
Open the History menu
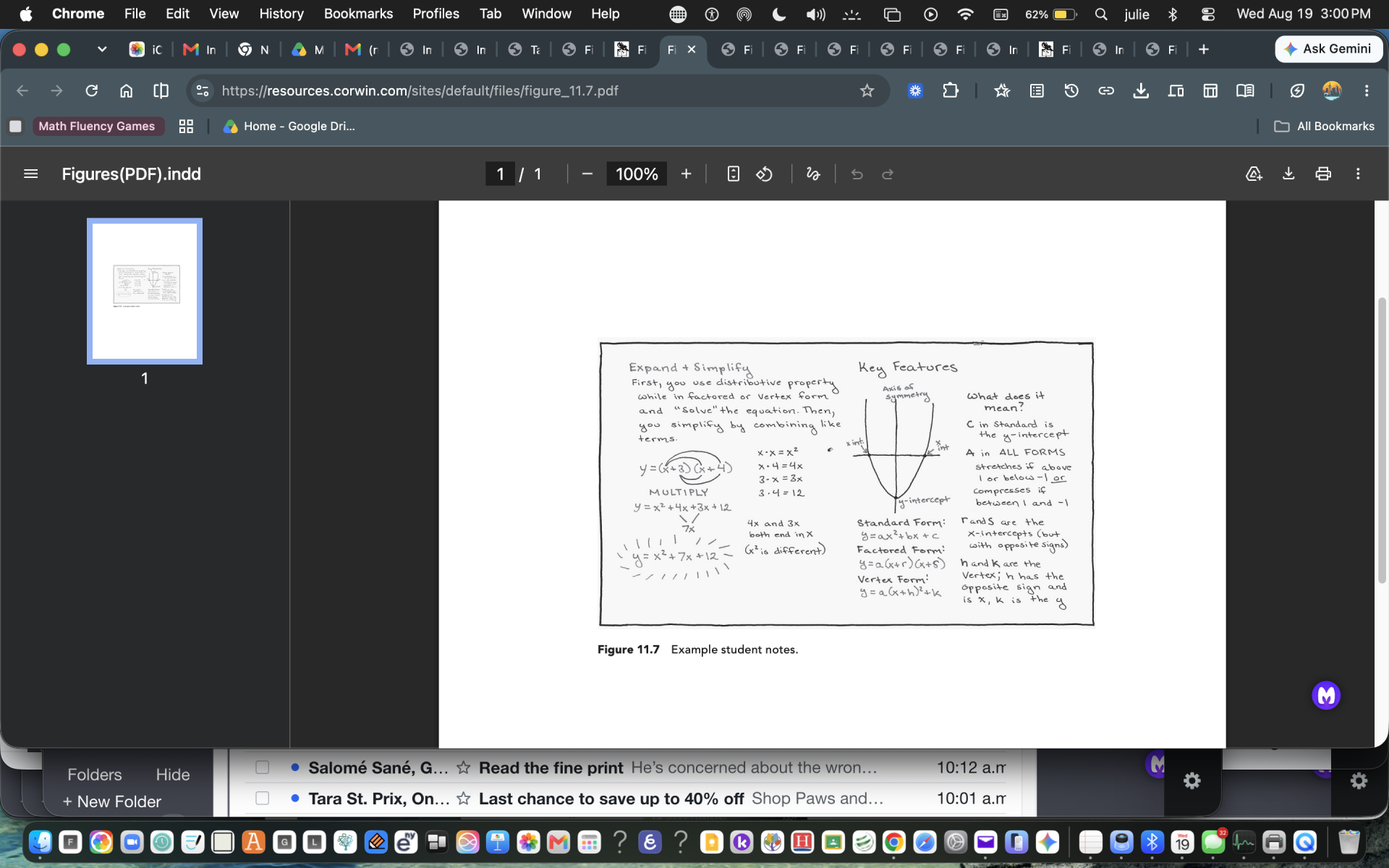point(281,14)
